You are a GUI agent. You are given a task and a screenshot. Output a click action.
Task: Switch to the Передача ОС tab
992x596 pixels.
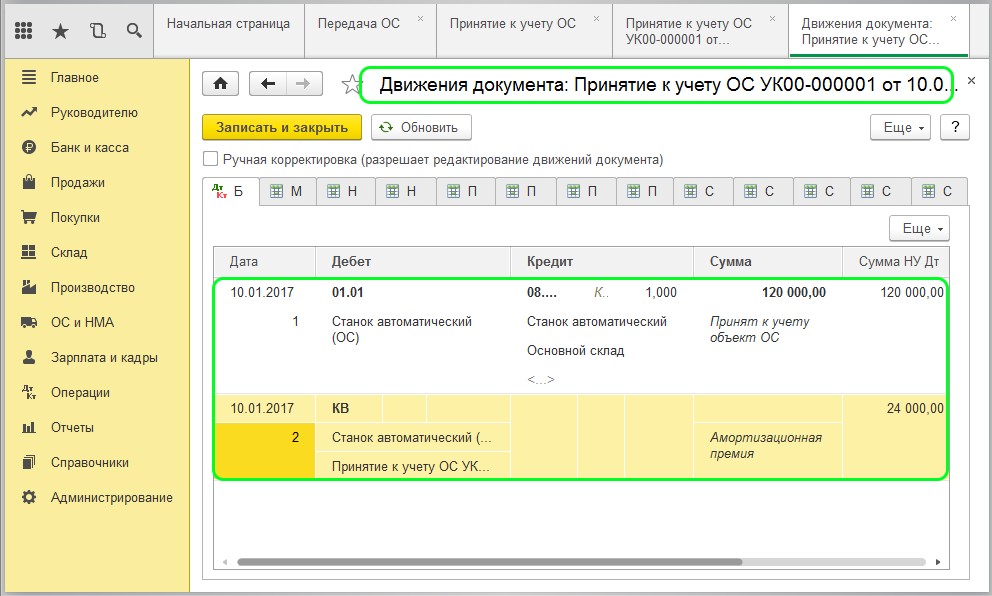coord(360,23)
